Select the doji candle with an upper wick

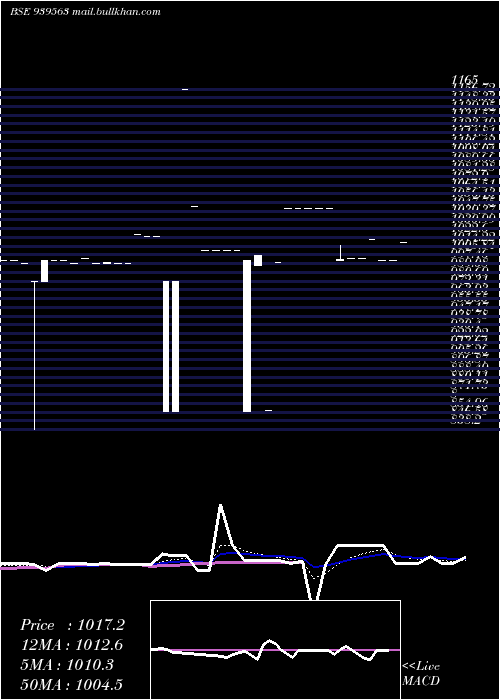click(x=340, y=253)
